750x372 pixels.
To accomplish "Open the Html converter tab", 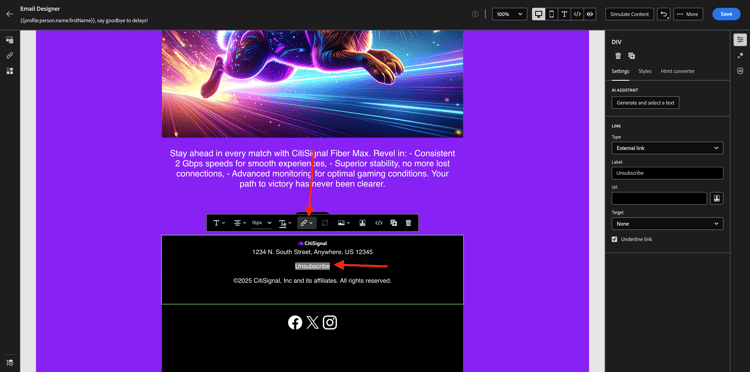I will pyautogui.click(x=677, y=71).
